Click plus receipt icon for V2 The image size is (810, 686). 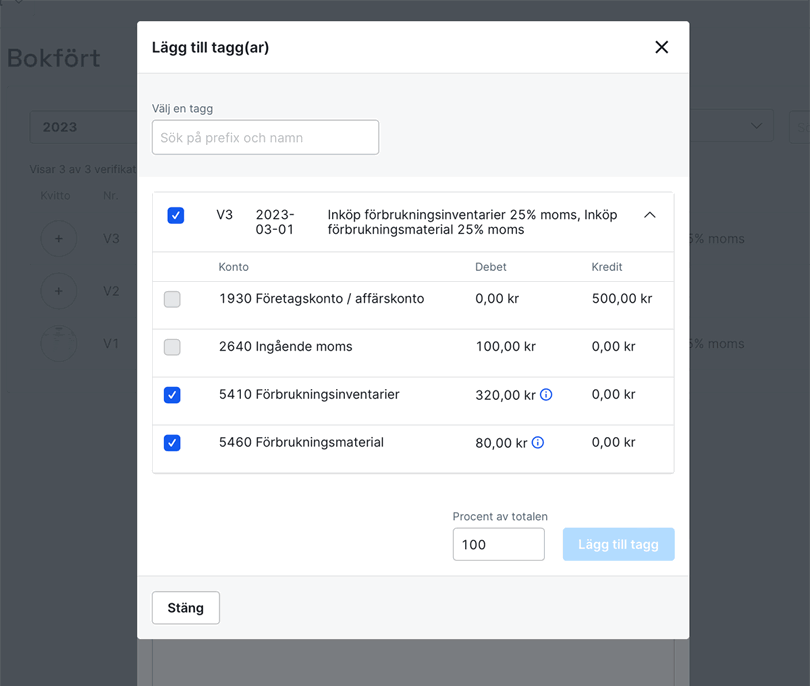point(59,291)
